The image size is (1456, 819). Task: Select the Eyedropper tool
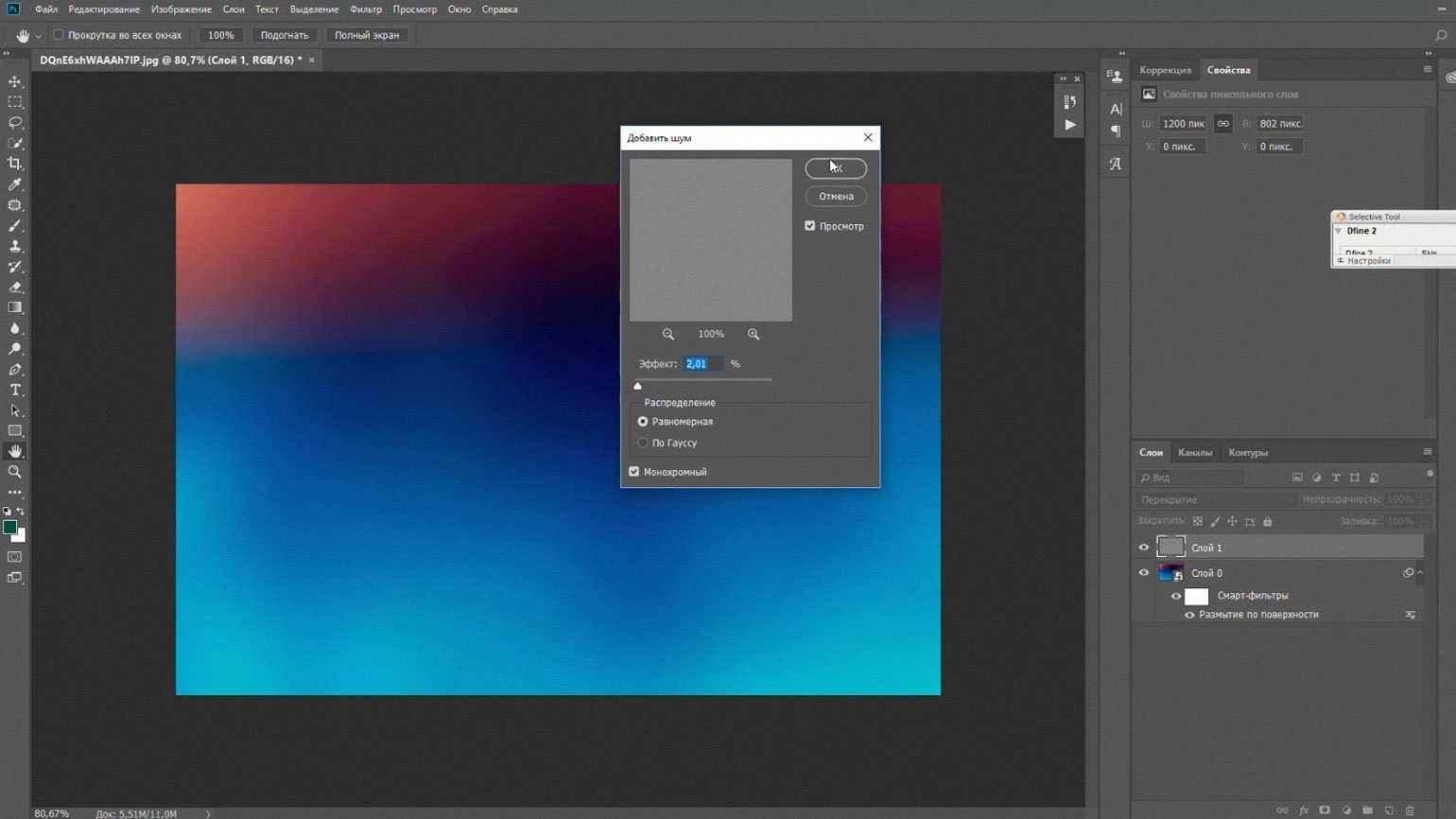click(15, 185)
